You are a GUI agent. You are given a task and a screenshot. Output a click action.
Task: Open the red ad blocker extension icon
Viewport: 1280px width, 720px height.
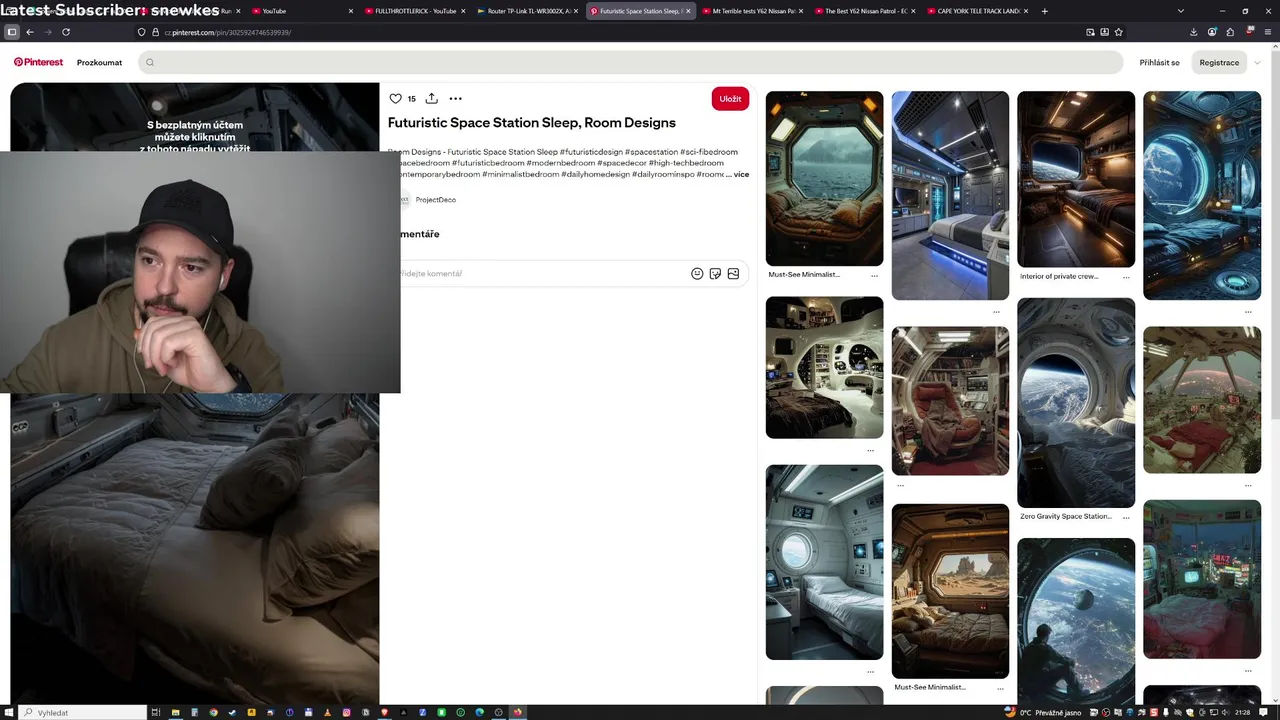tap(1249, 32)
